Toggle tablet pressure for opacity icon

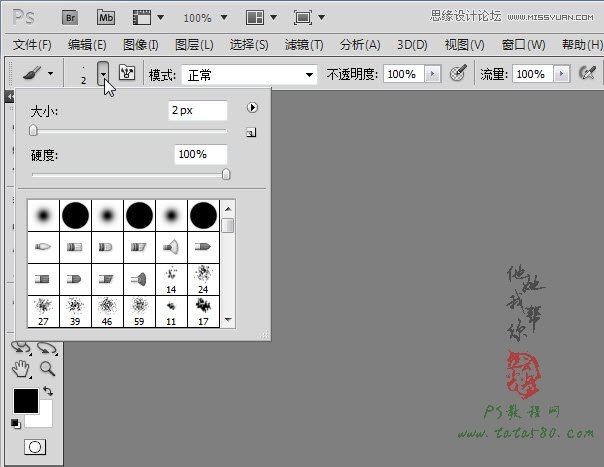[458, 73]
